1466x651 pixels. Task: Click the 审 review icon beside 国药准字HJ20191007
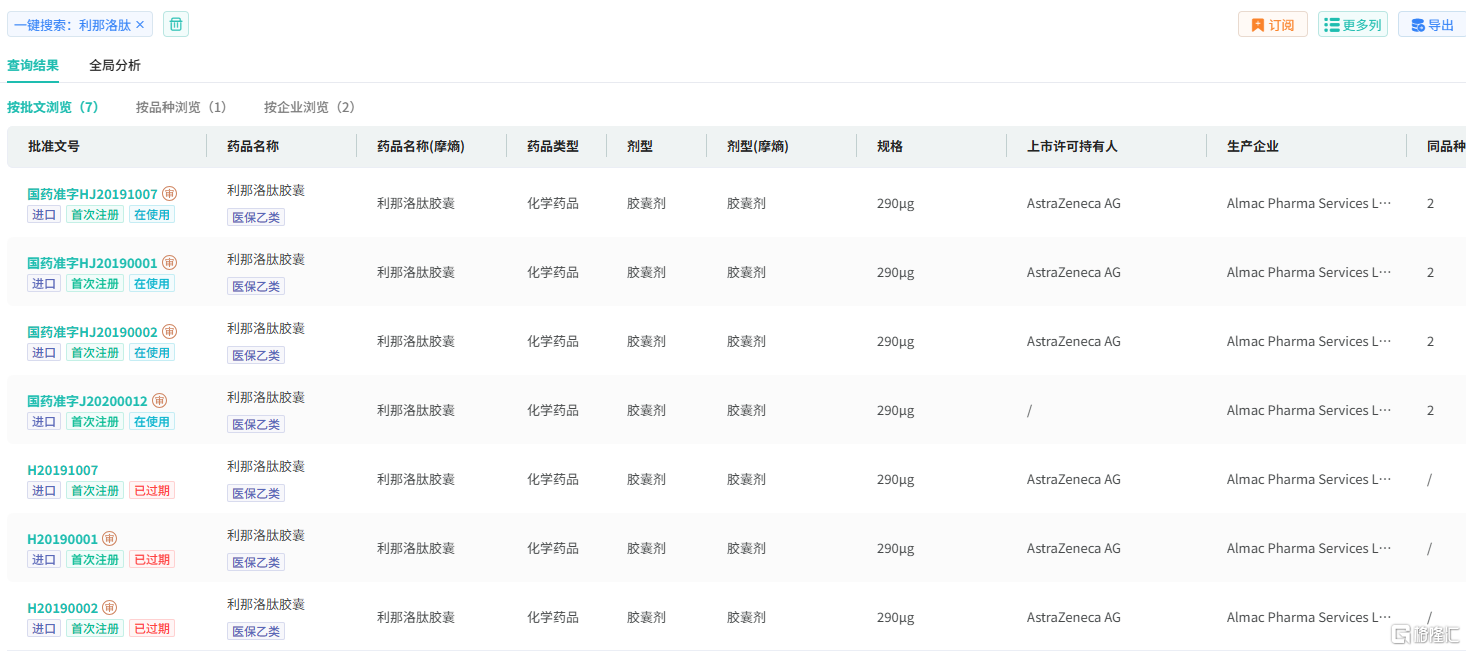[x=170, y=194]
